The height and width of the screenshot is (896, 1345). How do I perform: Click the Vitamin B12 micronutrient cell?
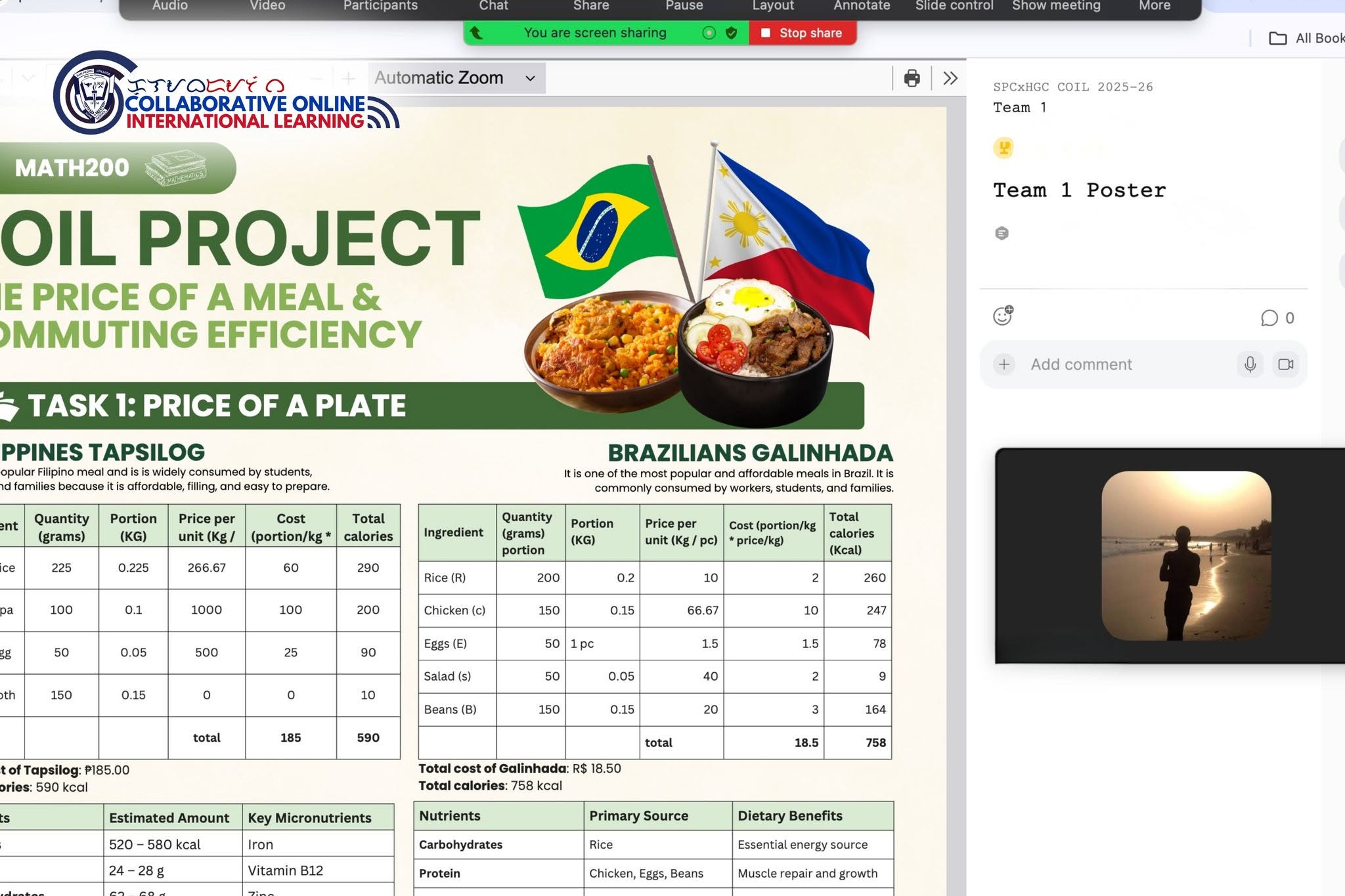318,871
